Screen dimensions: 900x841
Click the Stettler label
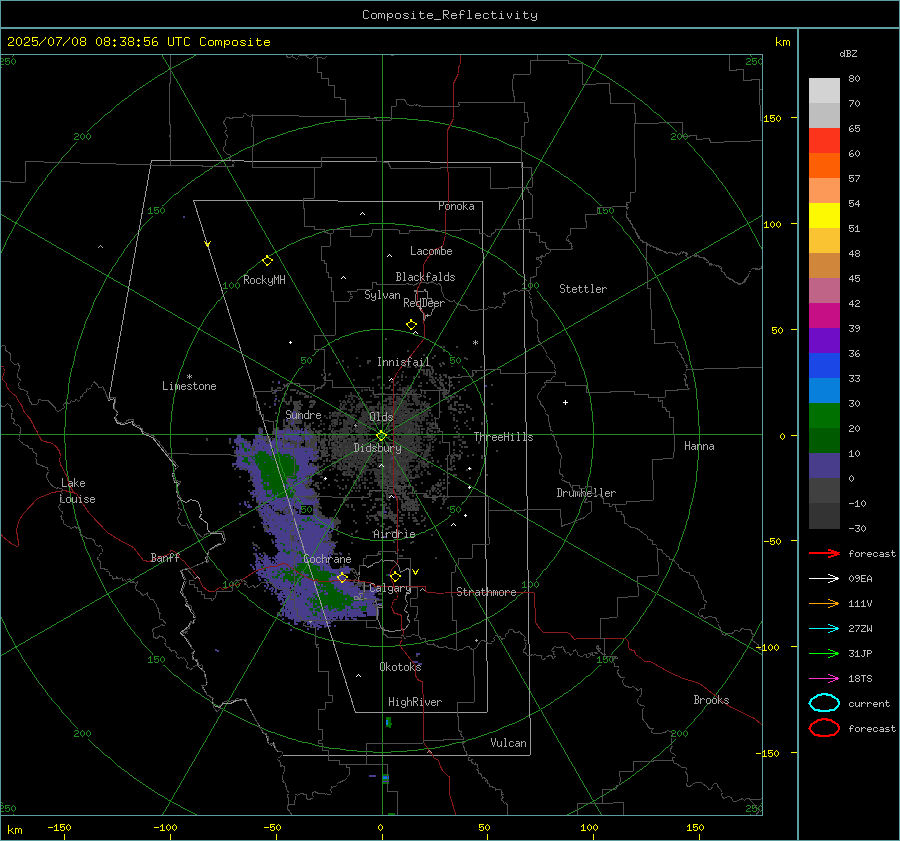point(583,289)
